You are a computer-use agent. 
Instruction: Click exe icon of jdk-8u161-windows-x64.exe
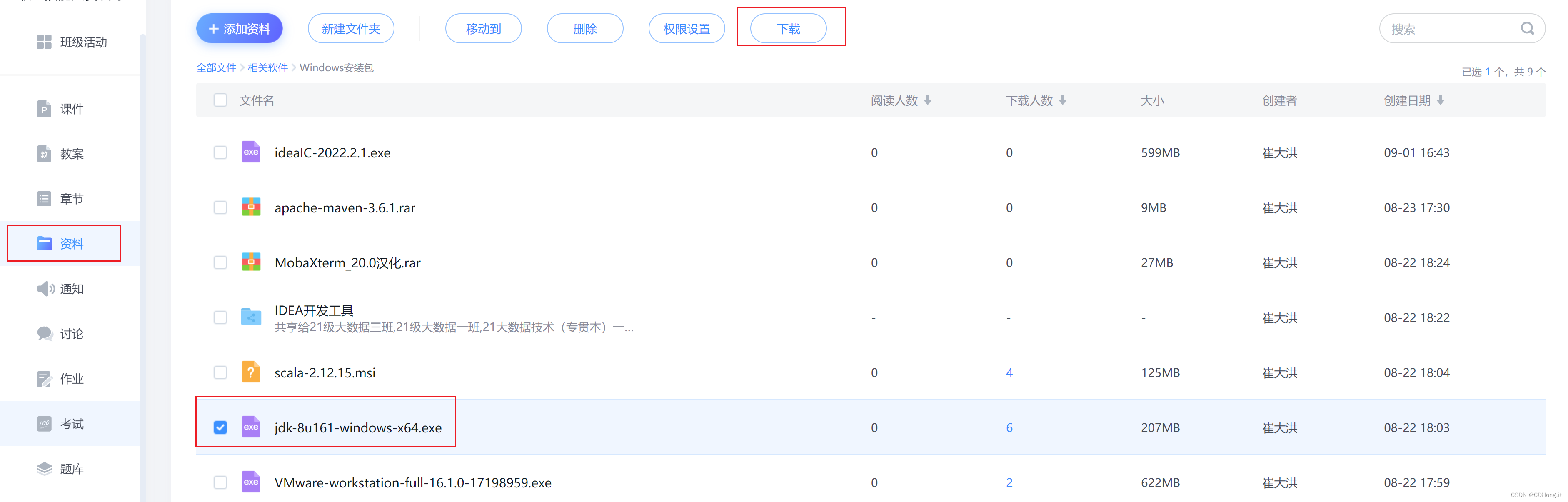(x=251, y=427)
